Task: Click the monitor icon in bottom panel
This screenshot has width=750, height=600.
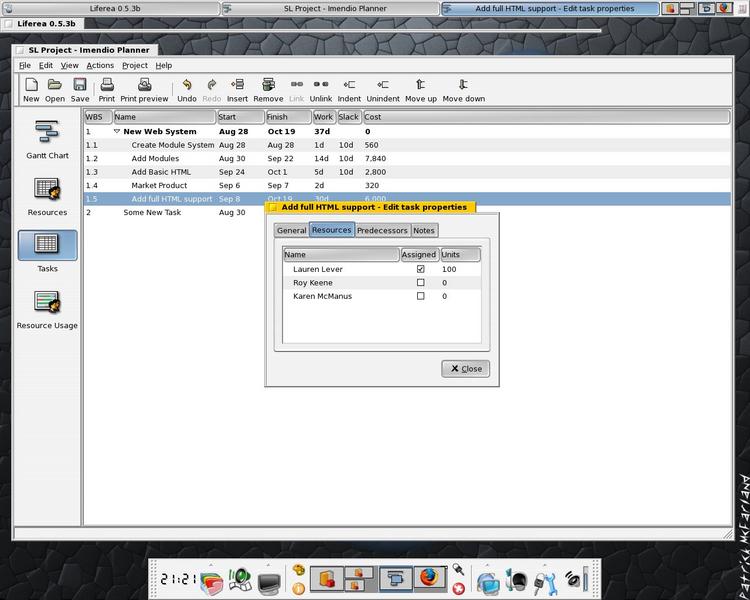Action: click(x=269, y=582)
